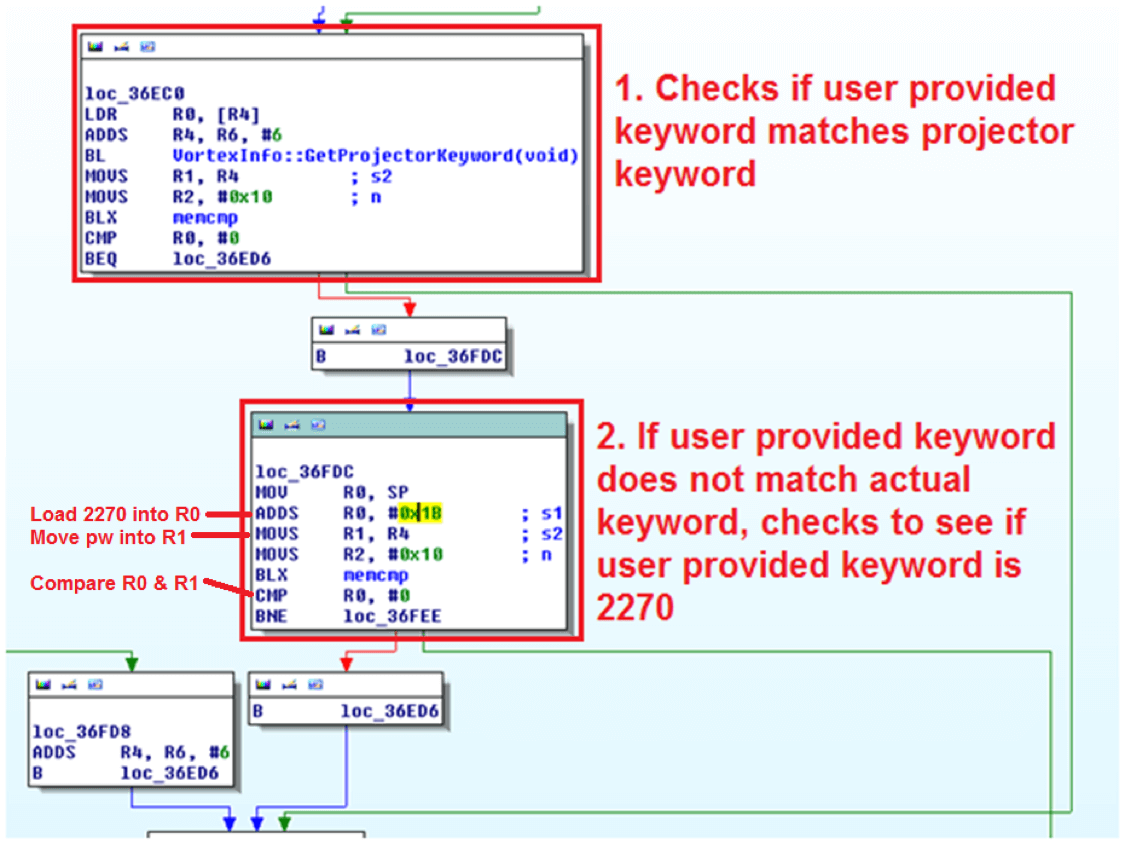Click loc_36FDC in the small branch node
This screenshot has height=844, width=1125.
(453, 357)
